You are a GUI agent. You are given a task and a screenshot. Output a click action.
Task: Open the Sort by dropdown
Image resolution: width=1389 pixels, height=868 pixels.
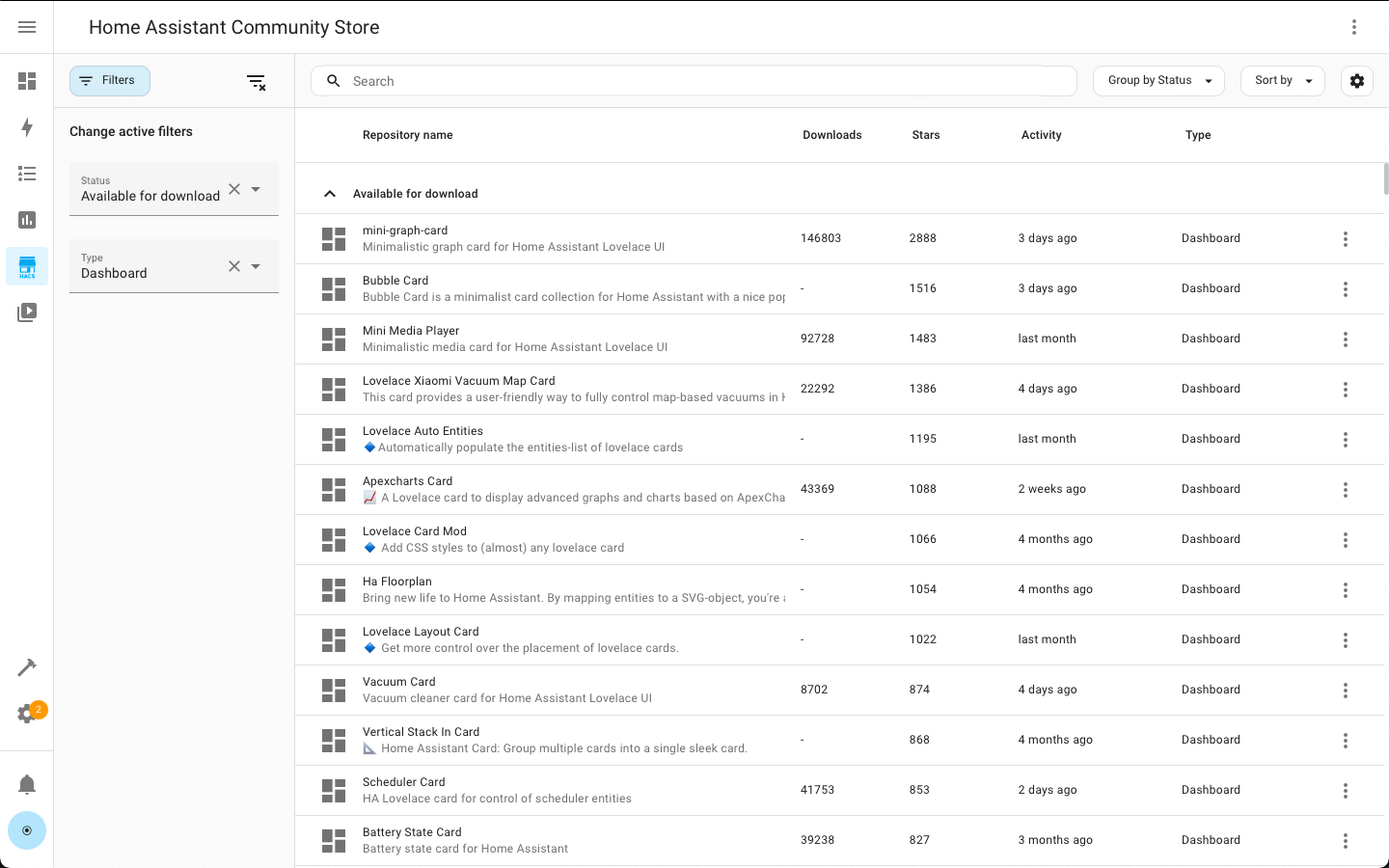(x=1282, y=80)
